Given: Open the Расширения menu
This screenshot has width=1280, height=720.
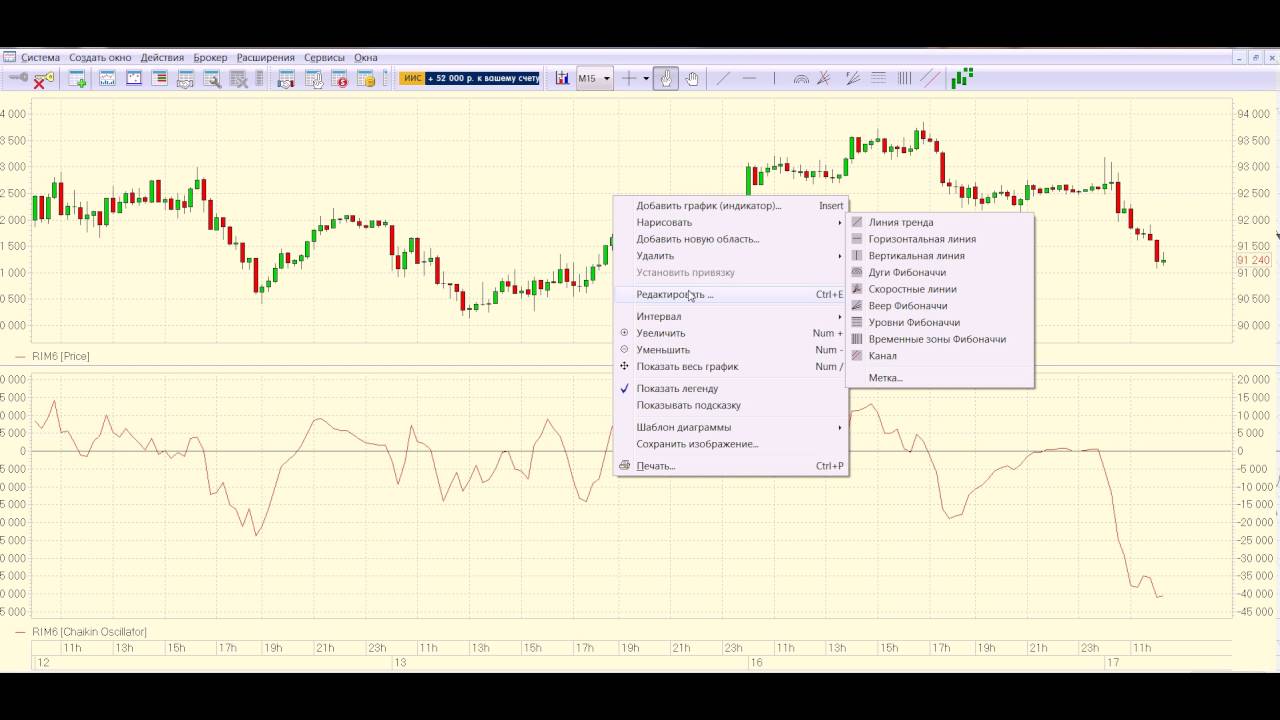Looking at the screenshot, I should click(265, 58).
